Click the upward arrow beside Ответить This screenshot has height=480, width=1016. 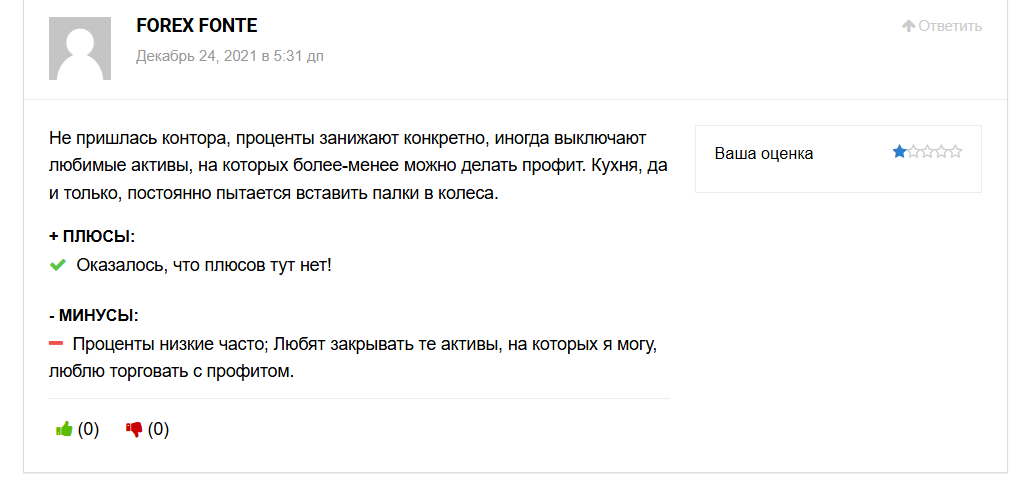[908, 26]
